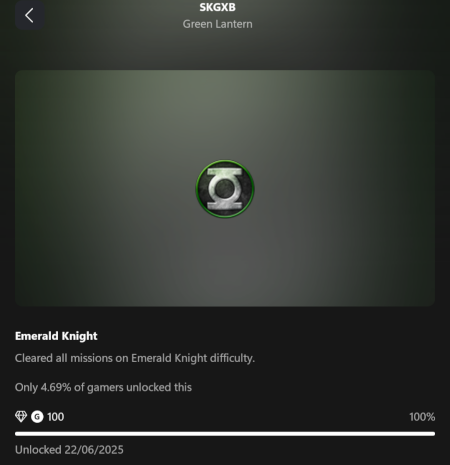Click the Gamerscore G icon
The width and height of the screenshot is (450, 465).
[37, 417]
